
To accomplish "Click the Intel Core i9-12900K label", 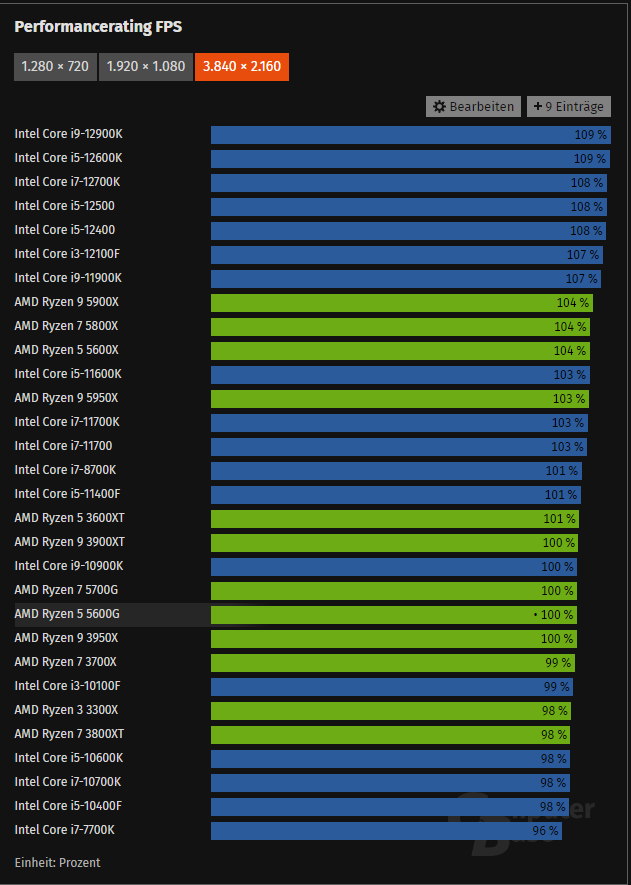I will [68, 134].
